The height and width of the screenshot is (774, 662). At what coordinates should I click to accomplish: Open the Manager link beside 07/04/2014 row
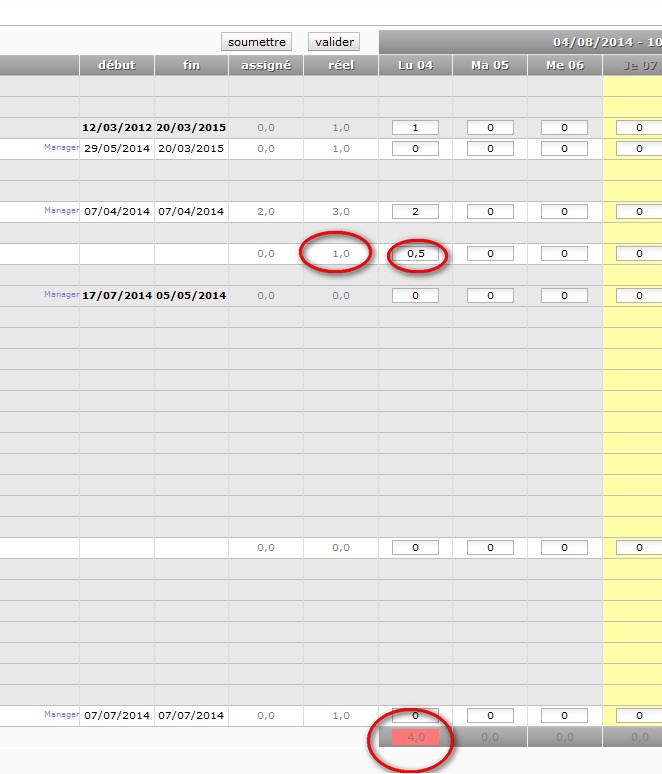[61, 211]
